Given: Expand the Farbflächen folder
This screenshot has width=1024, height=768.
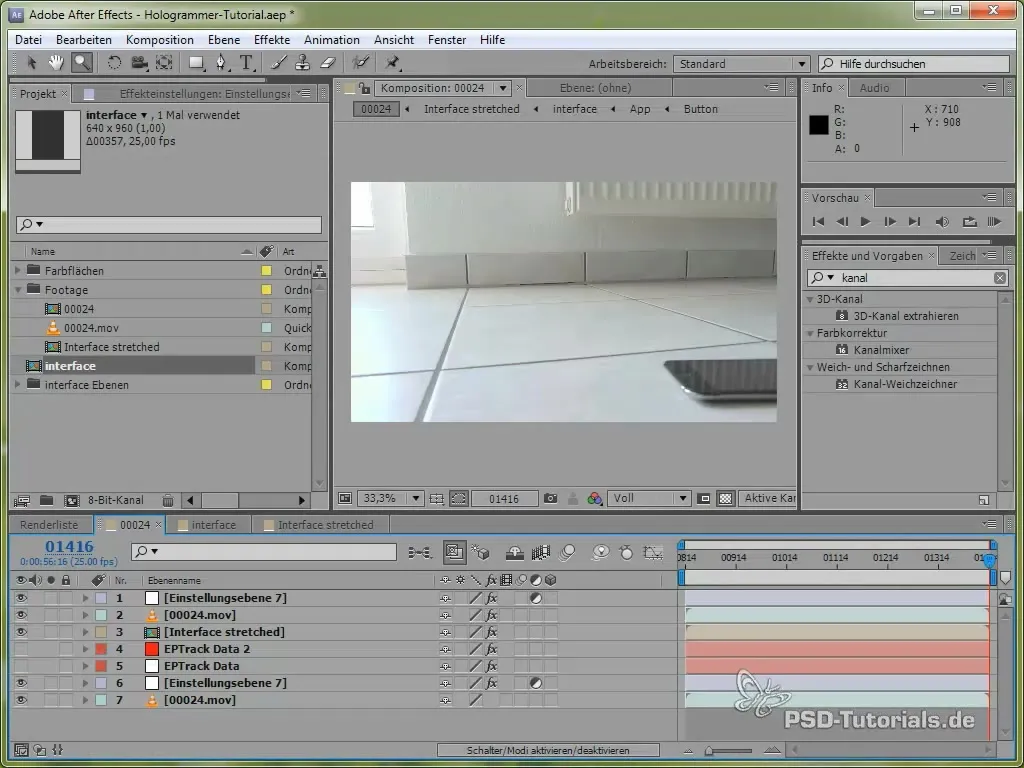Looking at the screenshot, I should pyautogui.click(x=18, y=271).
